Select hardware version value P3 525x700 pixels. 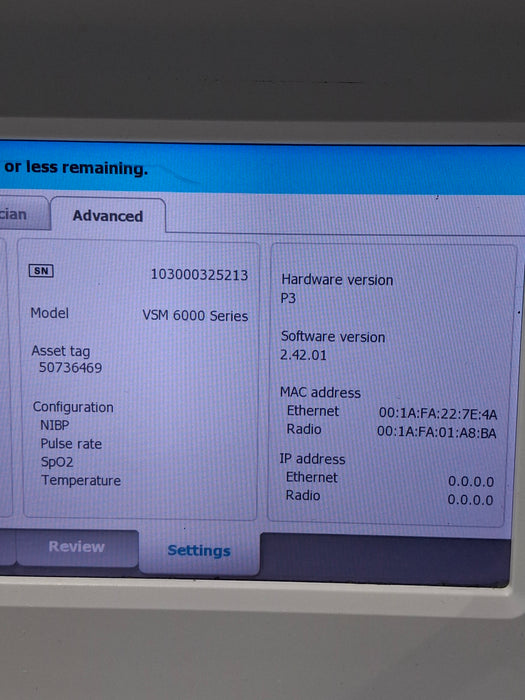coord(288,298)
